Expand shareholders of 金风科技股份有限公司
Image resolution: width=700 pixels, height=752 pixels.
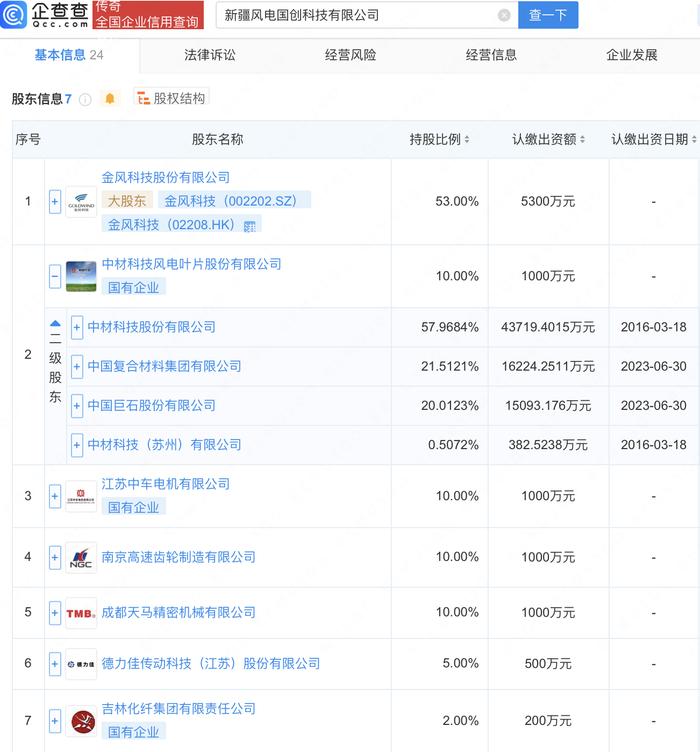click(55, 202)
